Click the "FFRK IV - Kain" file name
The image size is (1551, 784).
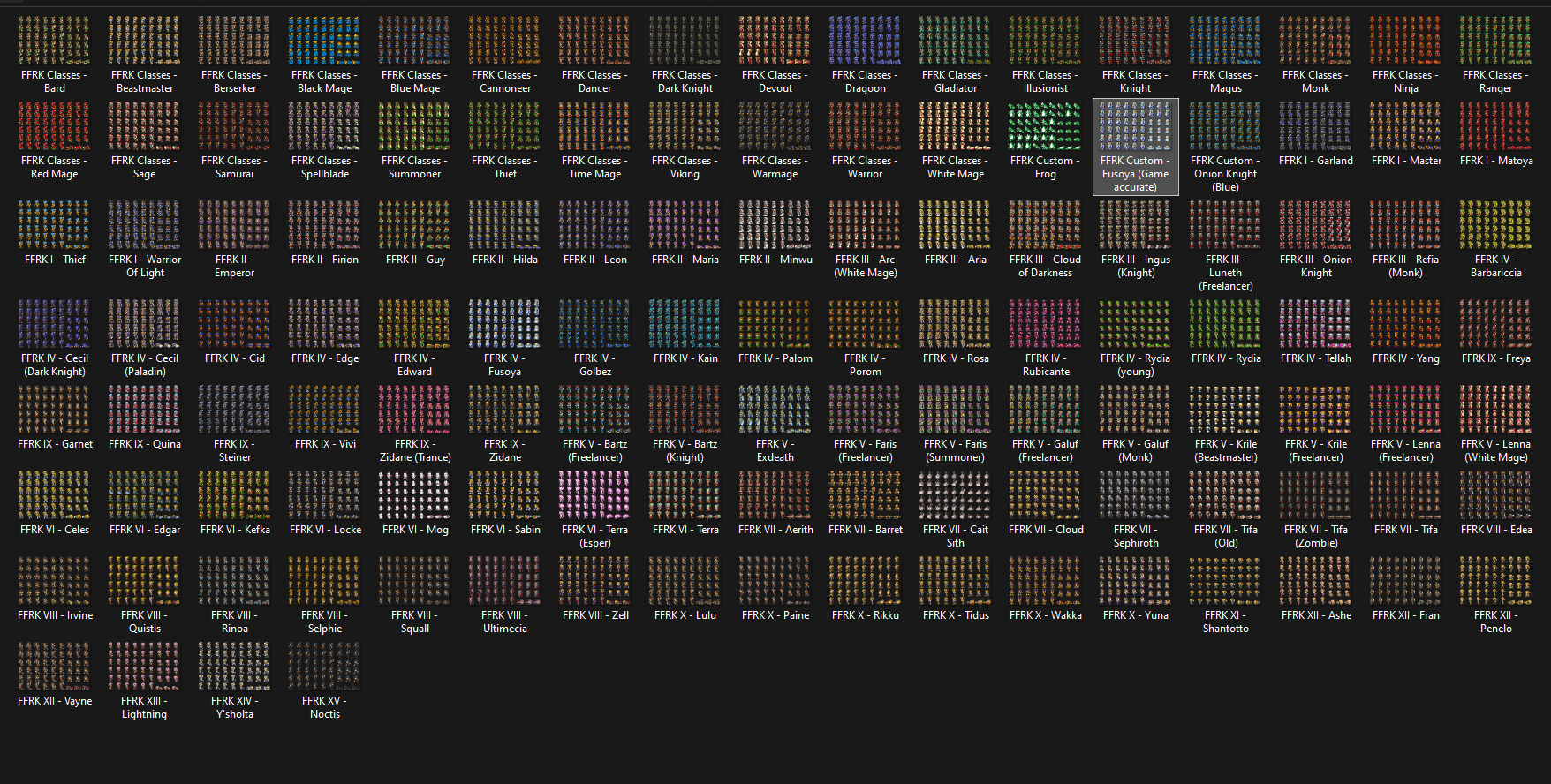[685, 358]
